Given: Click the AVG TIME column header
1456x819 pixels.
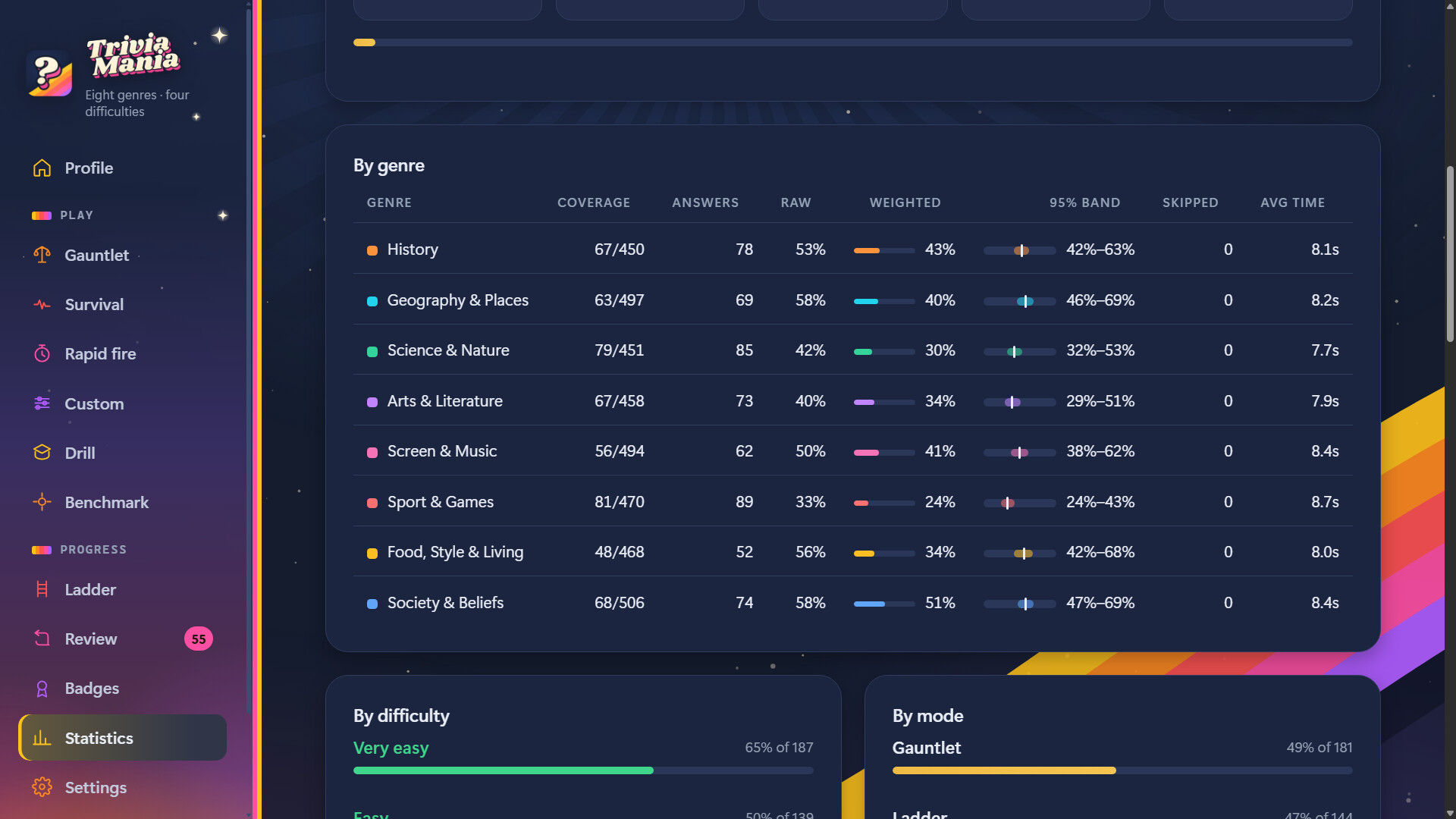Looking at the screenshot, I should (x=1292, y=202).
